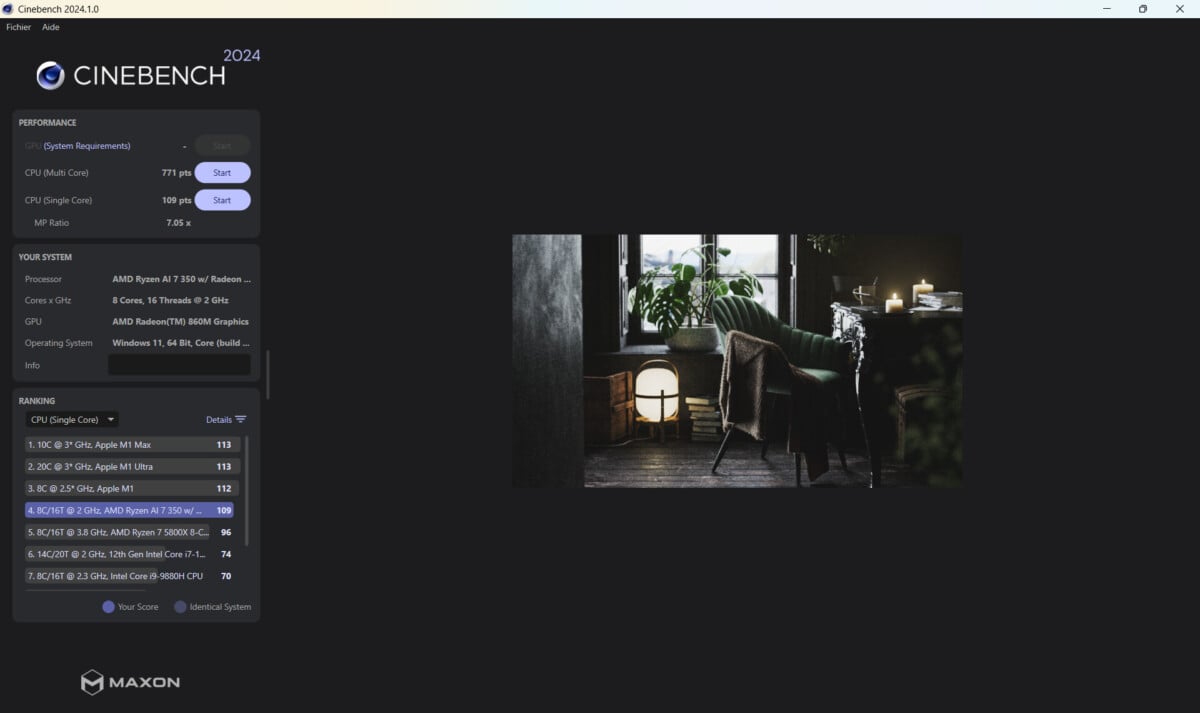The height and width of the screenshot is (713, 1200).
Task: Click the ranking list vertical scrollbar
Action: coord(247,490)
